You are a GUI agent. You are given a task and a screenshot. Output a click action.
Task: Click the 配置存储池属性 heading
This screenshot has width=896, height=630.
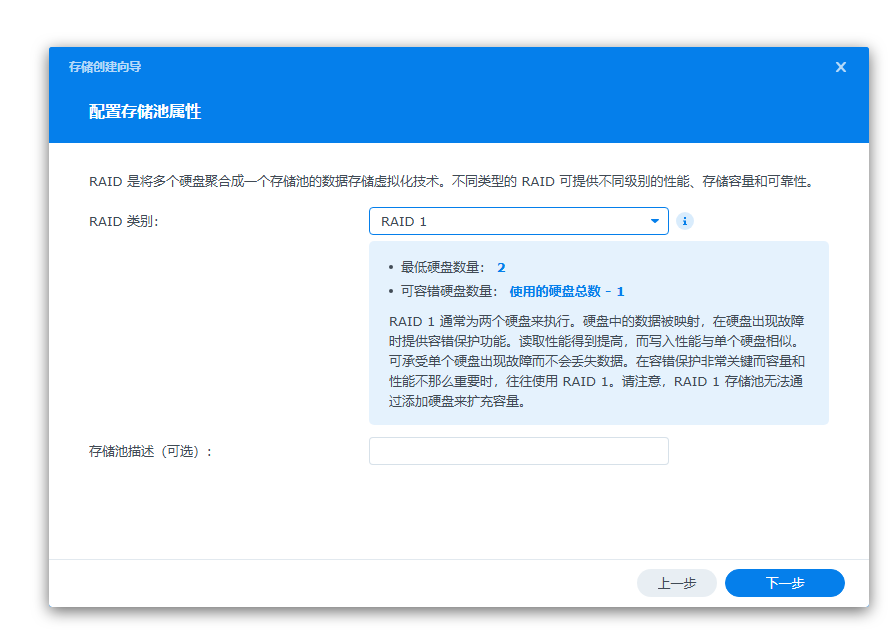145,111
